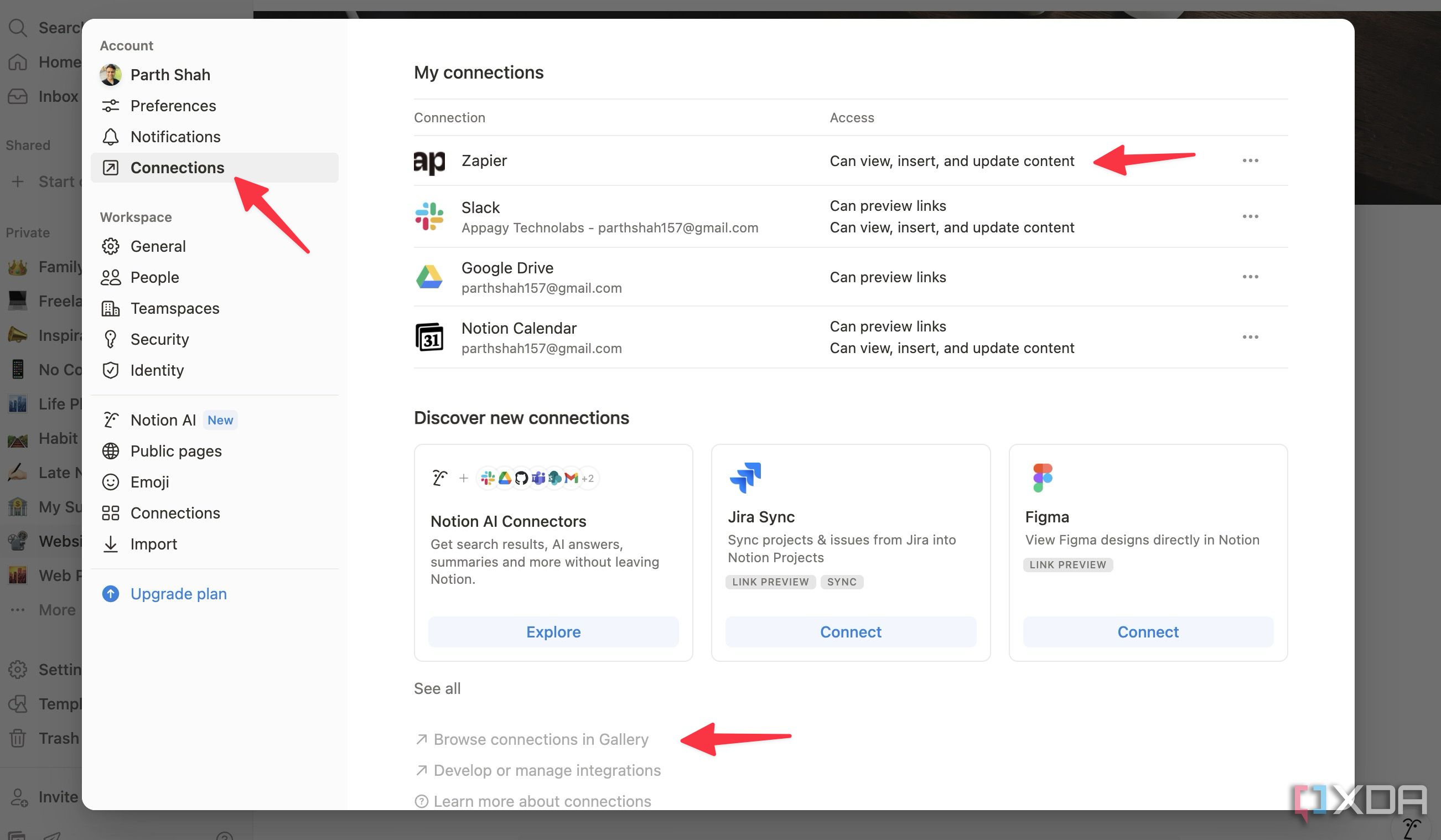Click the Zapier connection name
The width and height of the screenshot is (1441, 840).
point(484,160)
